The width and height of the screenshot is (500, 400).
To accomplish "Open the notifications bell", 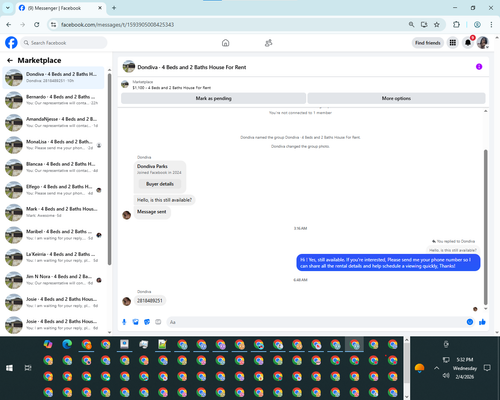I will coord(468,43).
